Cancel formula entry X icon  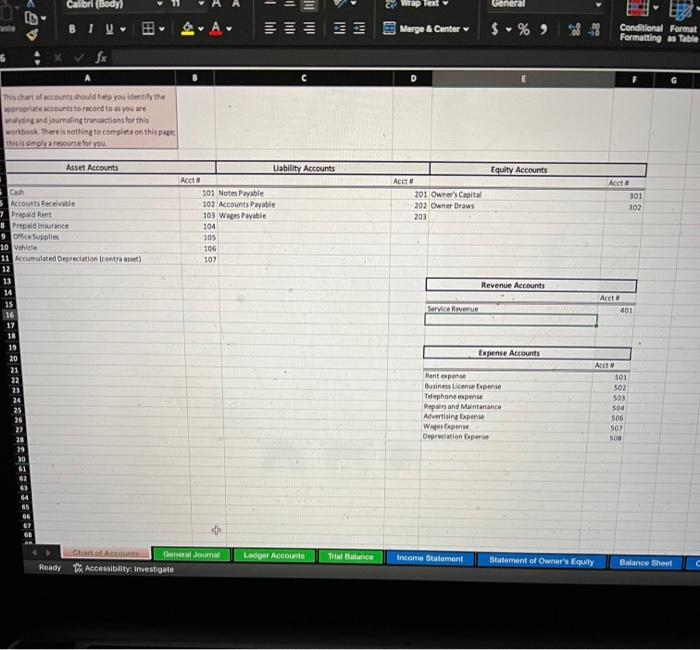coord(58,58)
